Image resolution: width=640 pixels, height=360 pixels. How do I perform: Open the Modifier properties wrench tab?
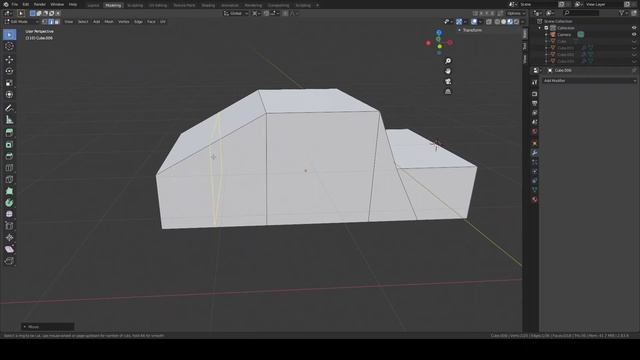click(535, 153)
